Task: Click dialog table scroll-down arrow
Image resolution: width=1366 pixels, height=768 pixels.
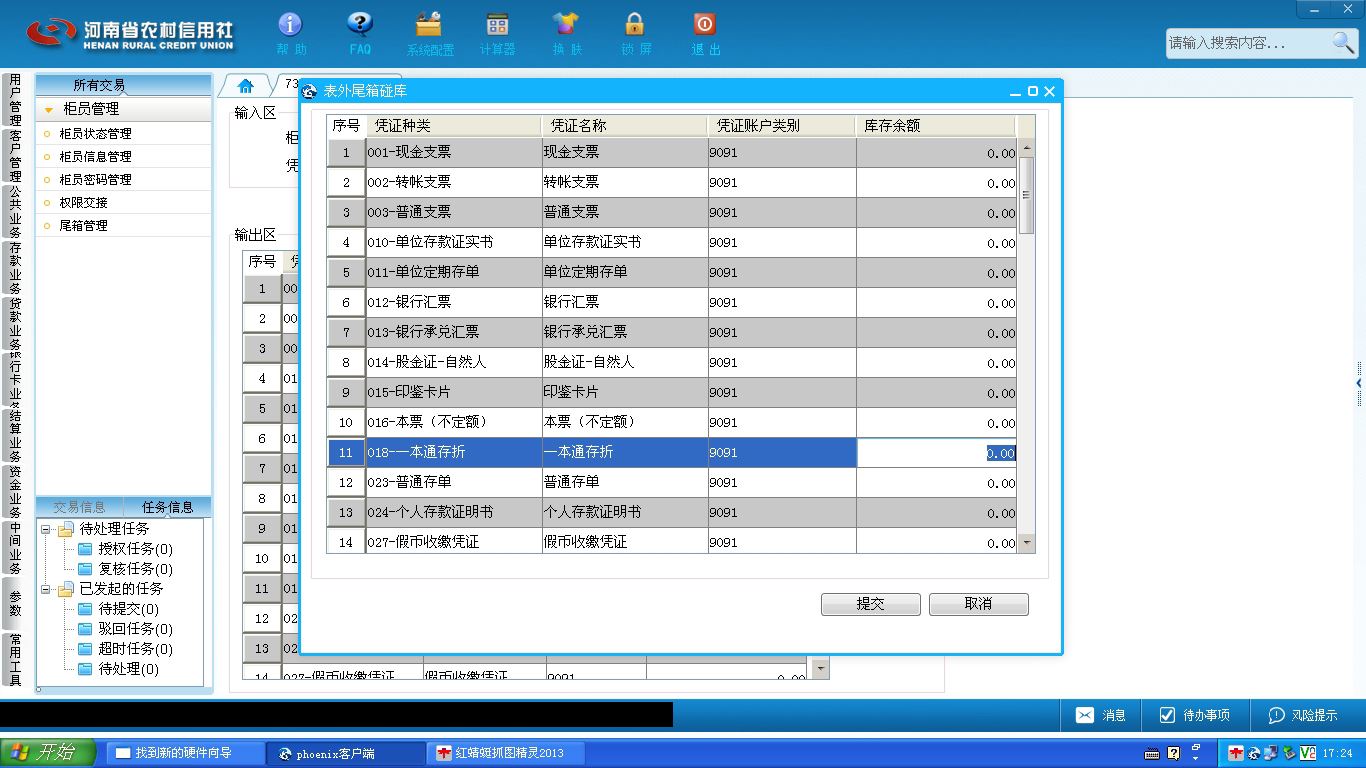Action: 1026,543
